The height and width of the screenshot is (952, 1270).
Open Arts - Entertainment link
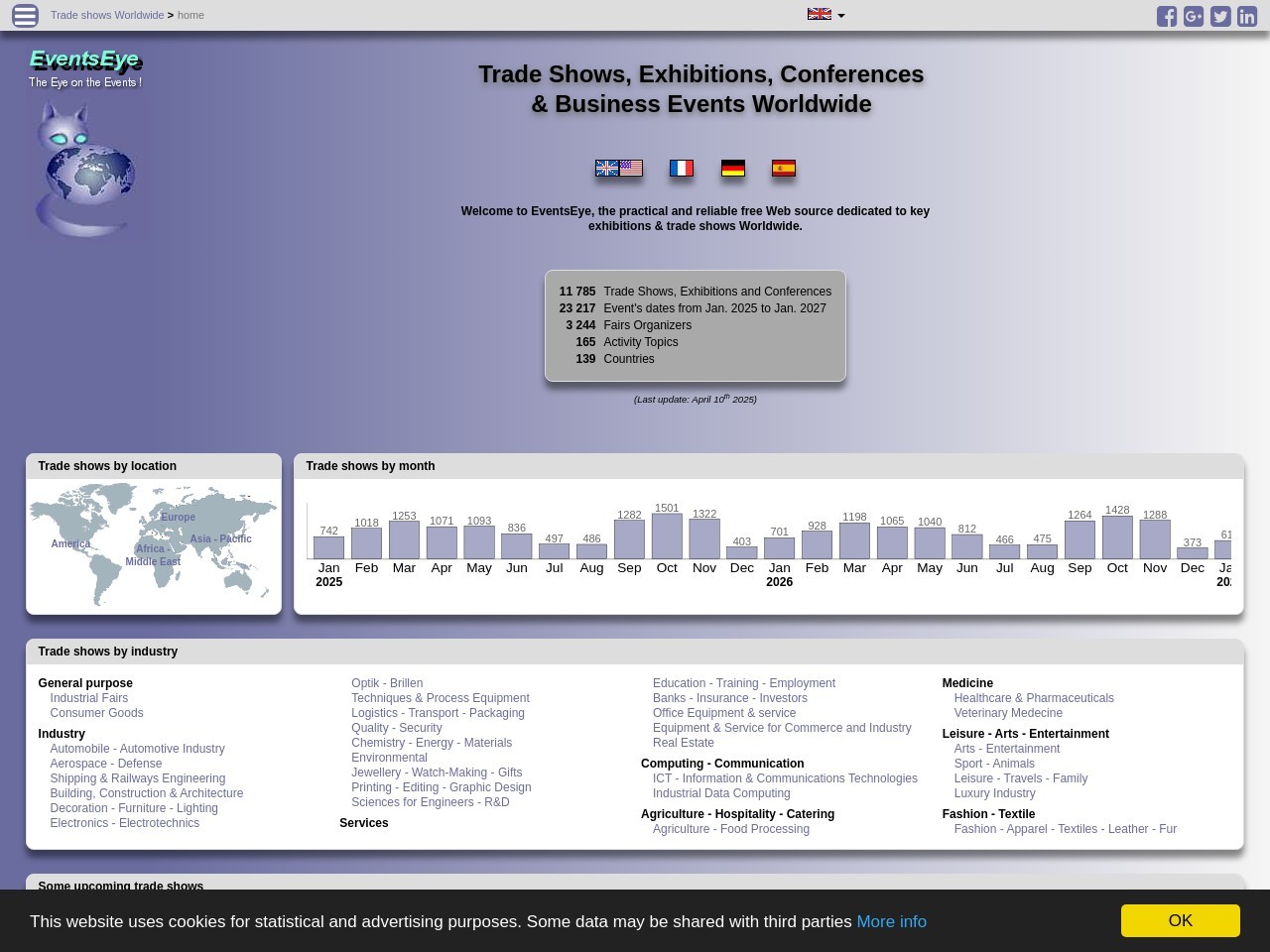point(1007,749)
